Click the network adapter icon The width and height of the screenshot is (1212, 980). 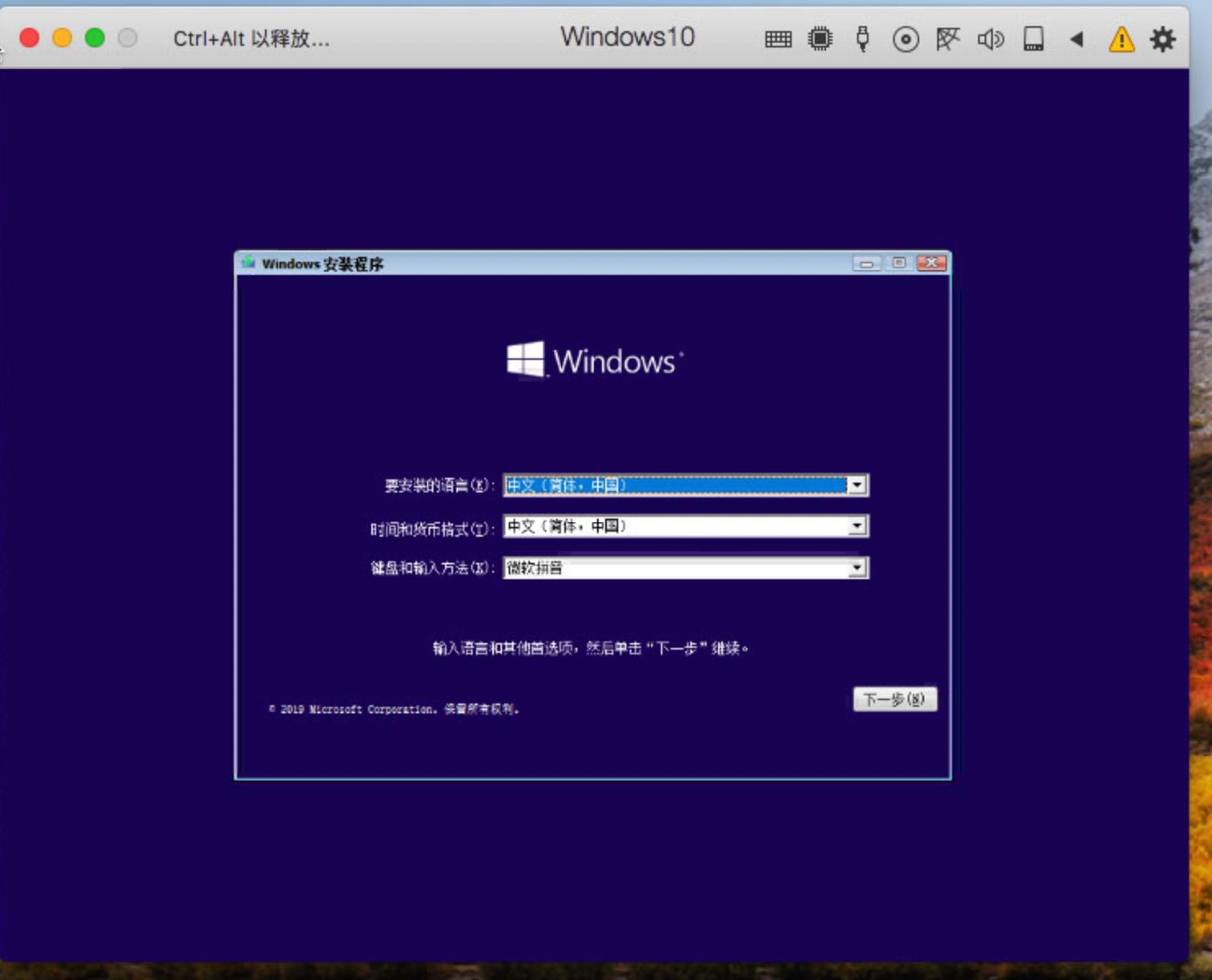[947, 38]
